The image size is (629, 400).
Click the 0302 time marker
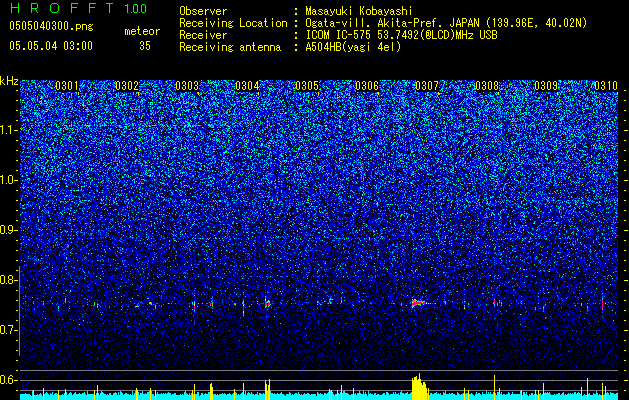[x=127, y=86]
